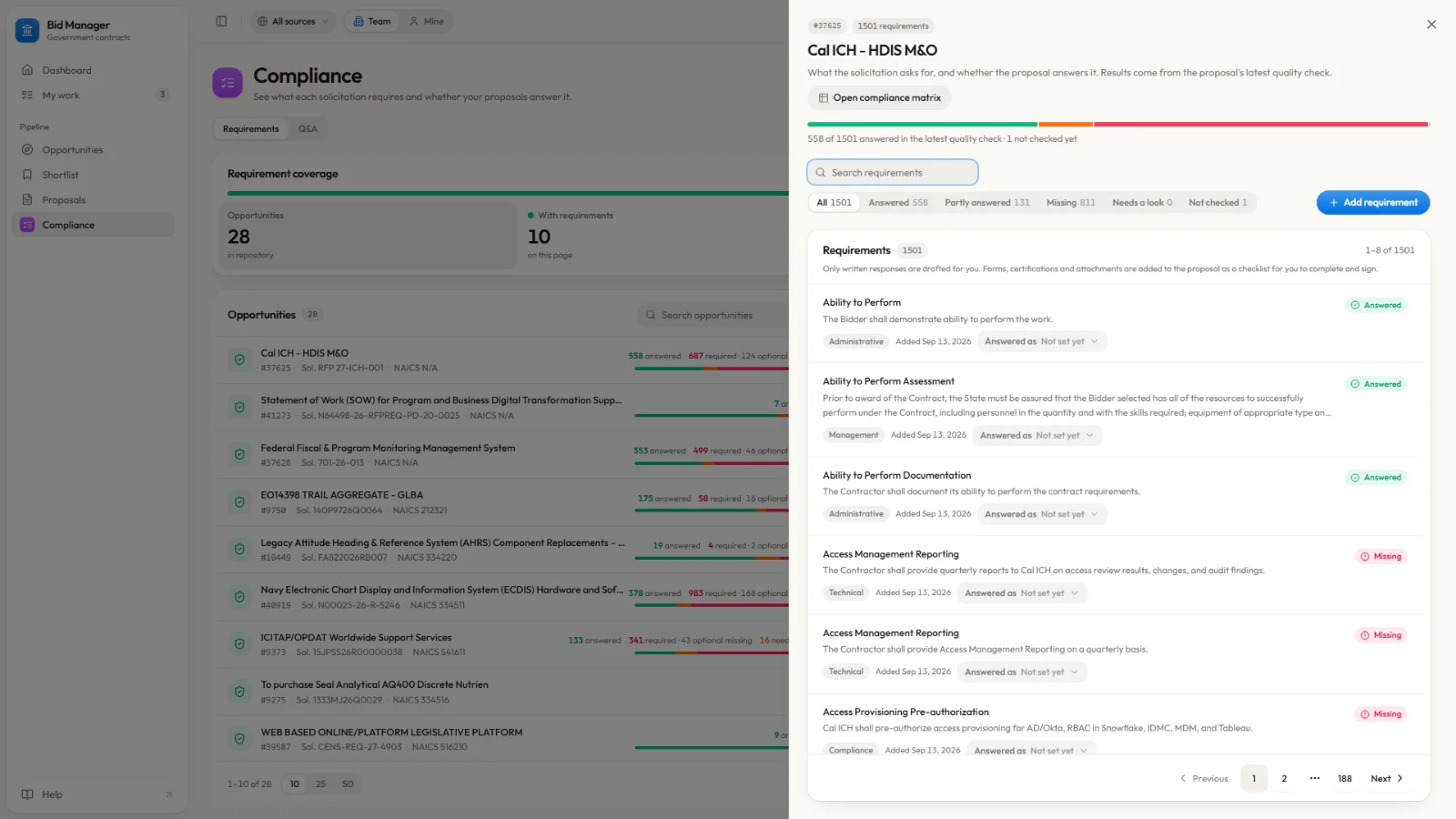Image resolution: width=1456 pixels, height=819 pixels.
Task: Click shield icon for EO14398 TRAIL AGGREGATE
Action: coord(239,501)
